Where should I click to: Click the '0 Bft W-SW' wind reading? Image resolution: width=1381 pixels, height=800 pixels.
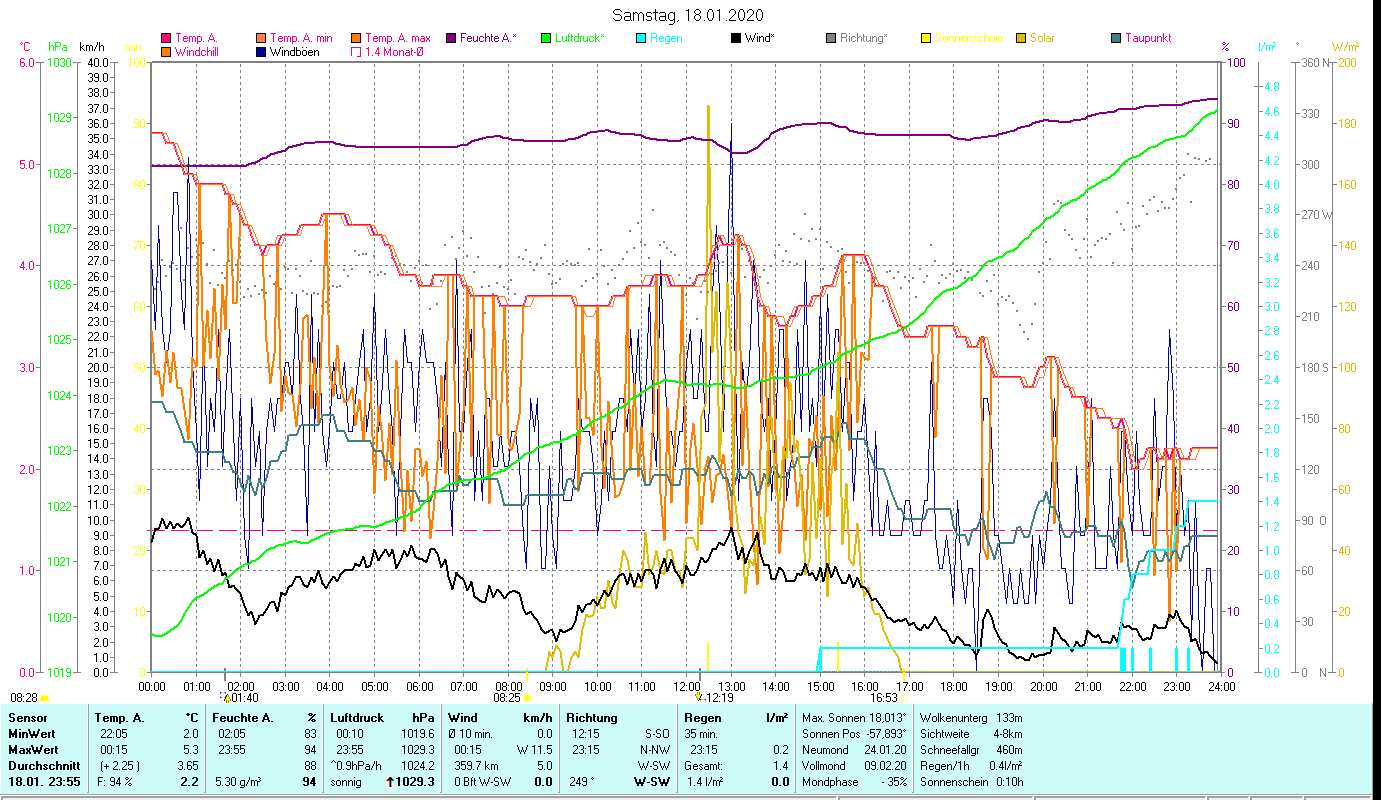tap(481, 782)
